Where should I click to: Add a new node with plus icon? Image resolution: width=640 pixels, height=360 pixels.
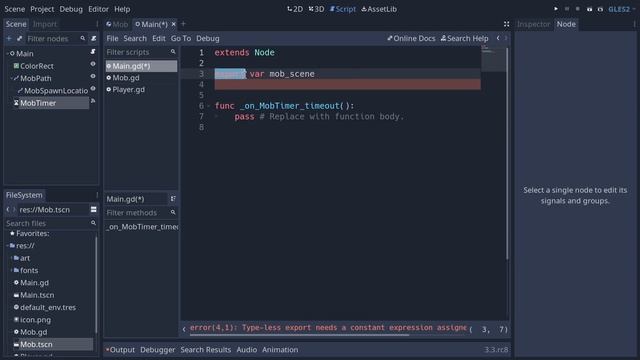(9, 38)
